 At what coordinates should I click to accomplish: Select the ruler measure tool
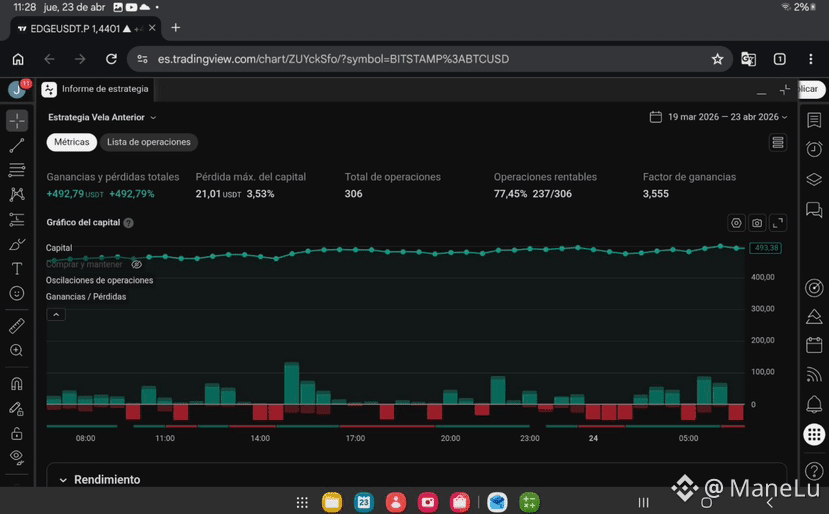pyautogui.click(x=17, y=326)
